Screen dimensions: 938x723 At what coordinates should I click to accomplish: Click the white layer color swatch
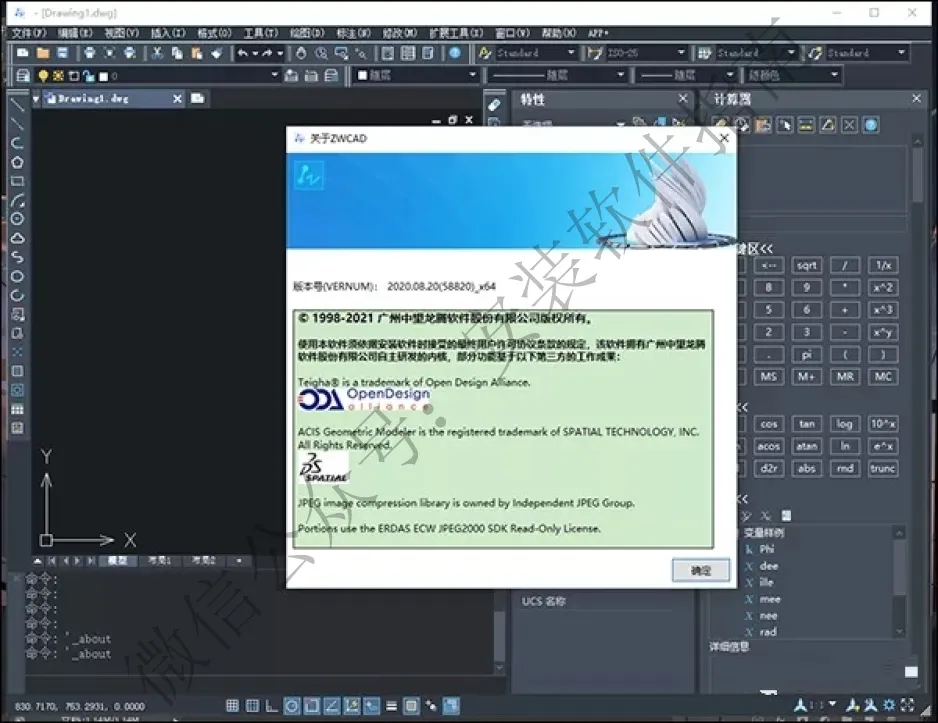[x=103, y=77]
